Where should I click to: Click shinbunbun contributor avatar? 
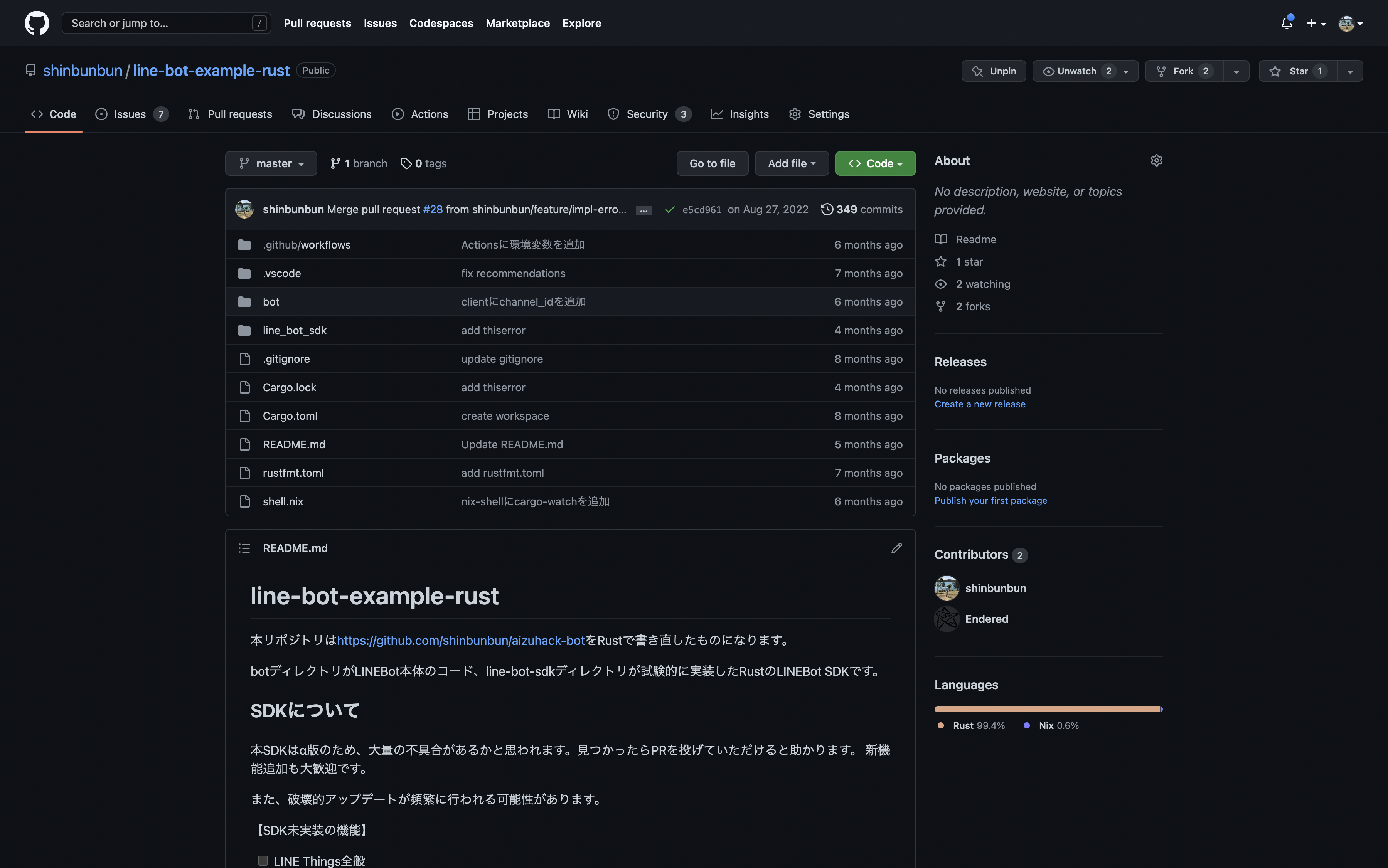[x=947, y=588]
